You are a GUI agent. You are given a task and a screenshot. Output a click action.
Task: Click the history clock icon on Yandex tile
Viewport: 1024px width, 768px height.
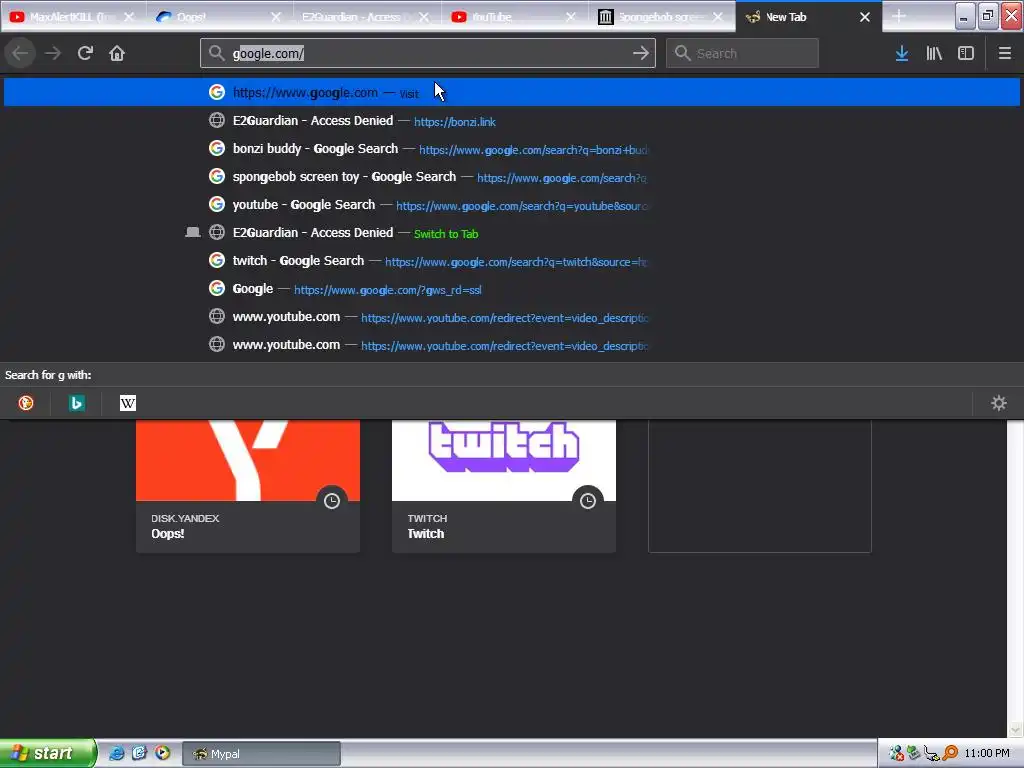pos(332,501)
